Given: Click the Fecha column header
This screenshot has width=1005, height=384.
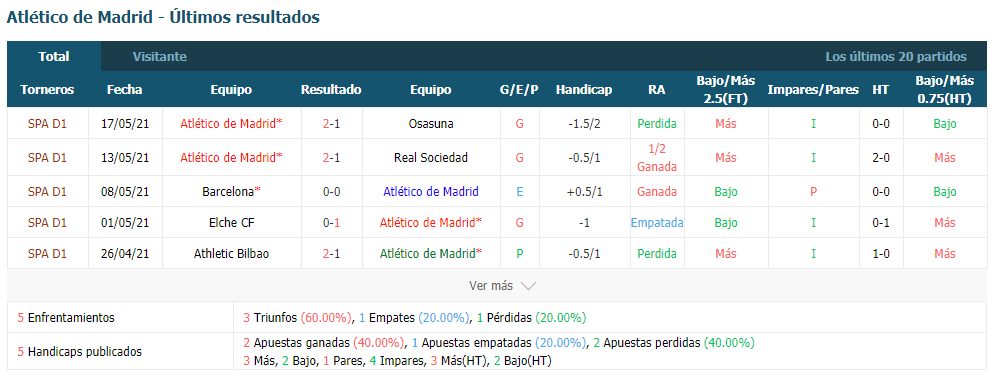Looking at the screenshot, I should pyautogui.click(x=124, y=90).
